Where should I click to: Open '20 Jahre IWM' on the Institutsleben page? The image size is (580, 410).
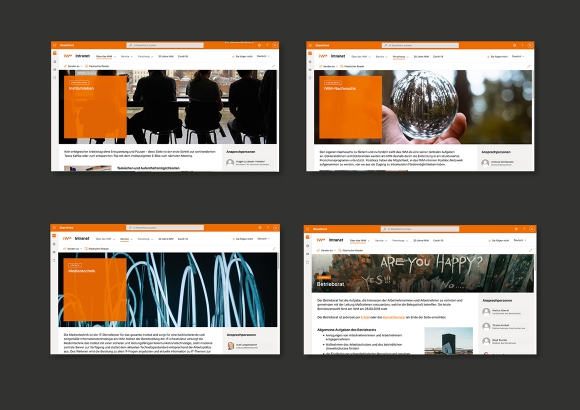[x=166, y=56]
